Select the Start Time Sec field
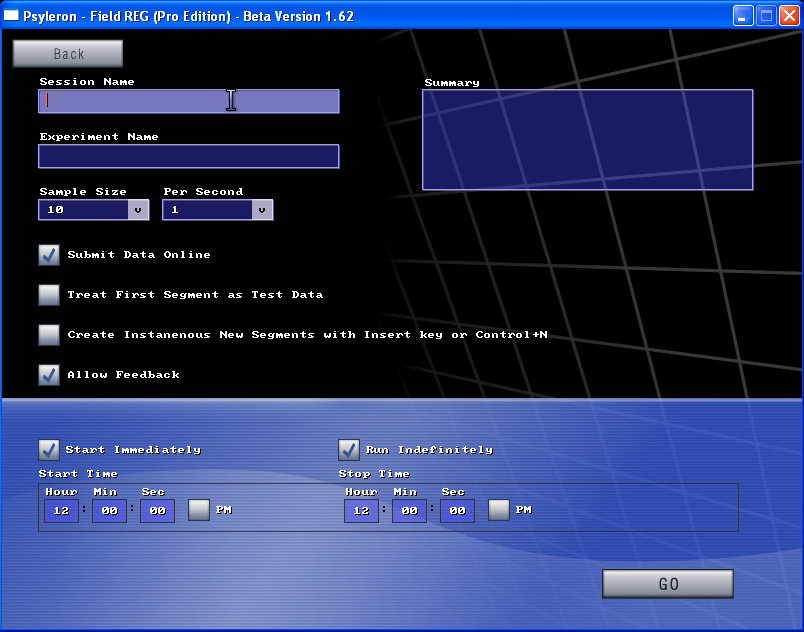The height and width of the screenshot is (632, 804). point(157,511)
